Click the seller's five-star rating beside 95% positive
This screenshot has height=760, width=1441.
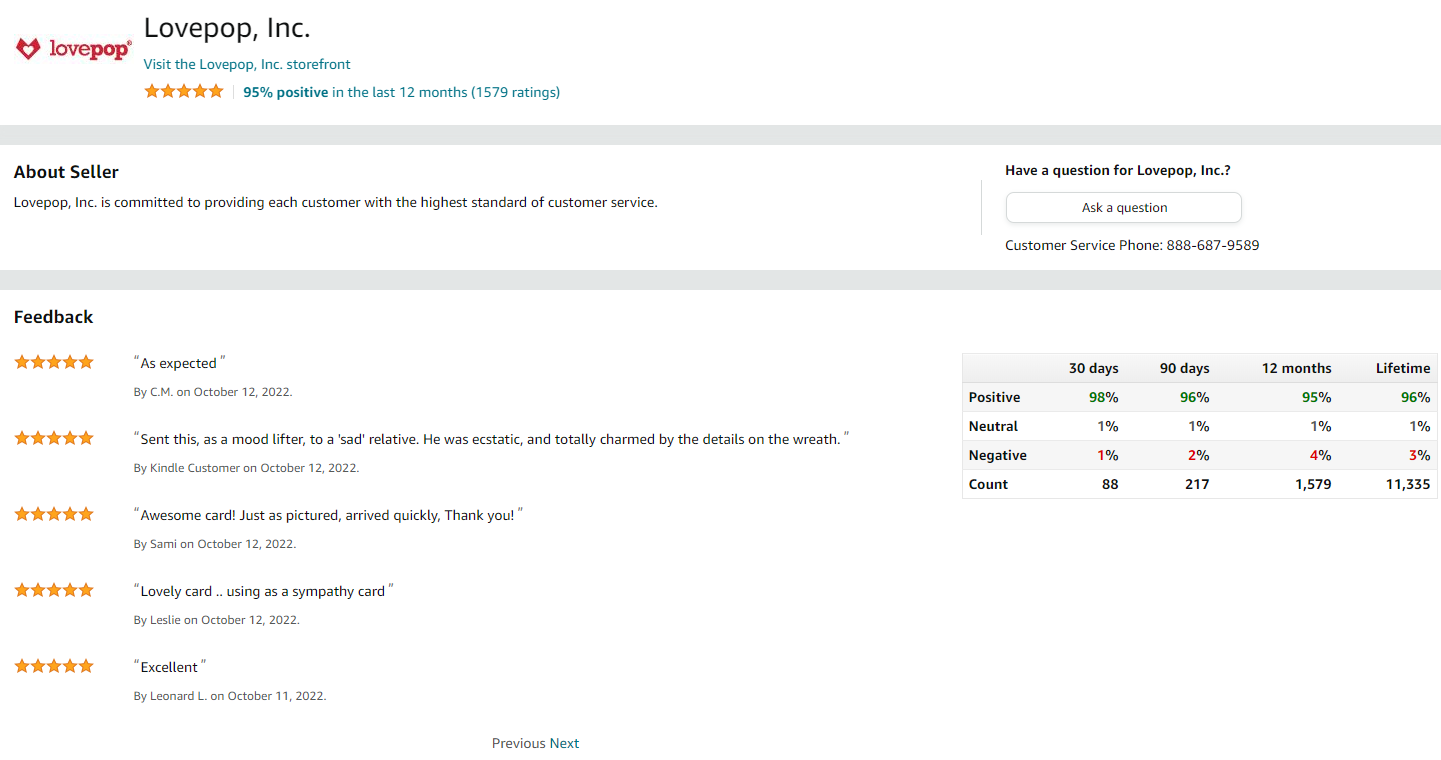(x=184, y=91)
